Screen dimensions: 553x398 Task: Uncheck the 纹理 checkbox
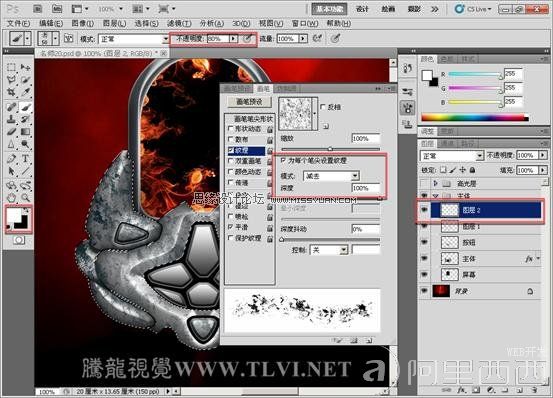231,150
